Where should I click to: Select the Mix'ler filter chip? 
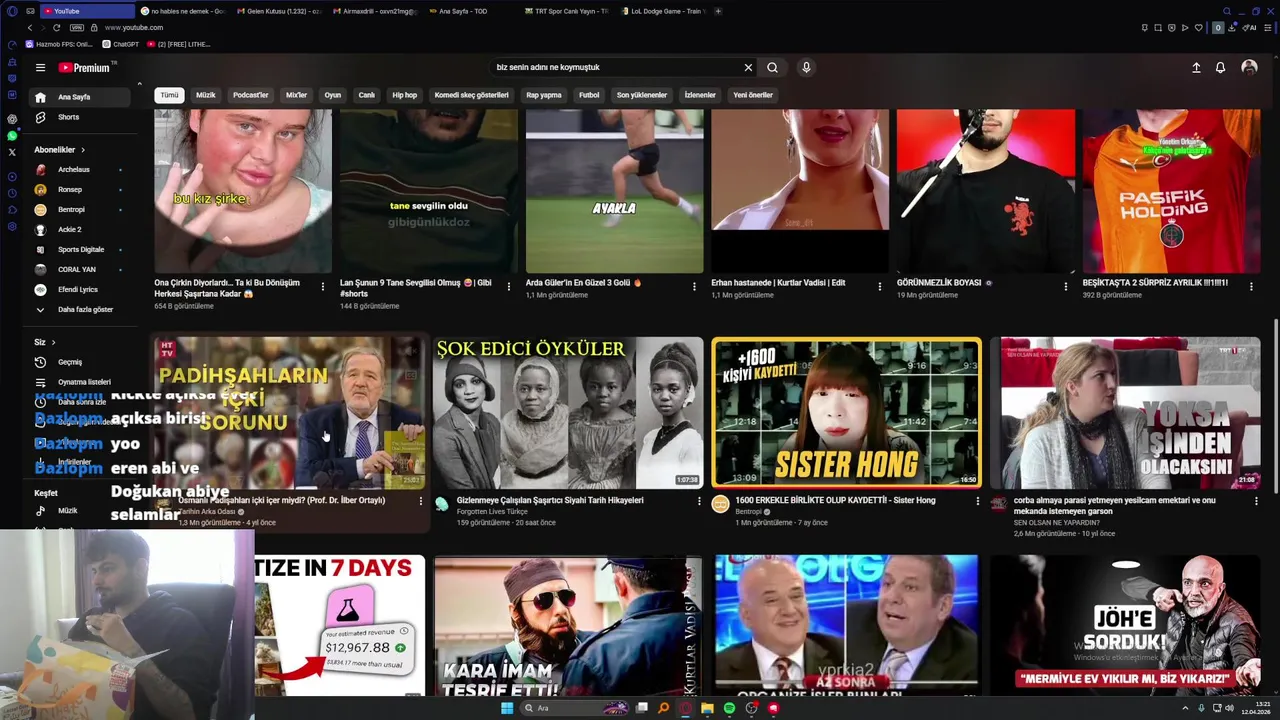[x=297, y=95]
